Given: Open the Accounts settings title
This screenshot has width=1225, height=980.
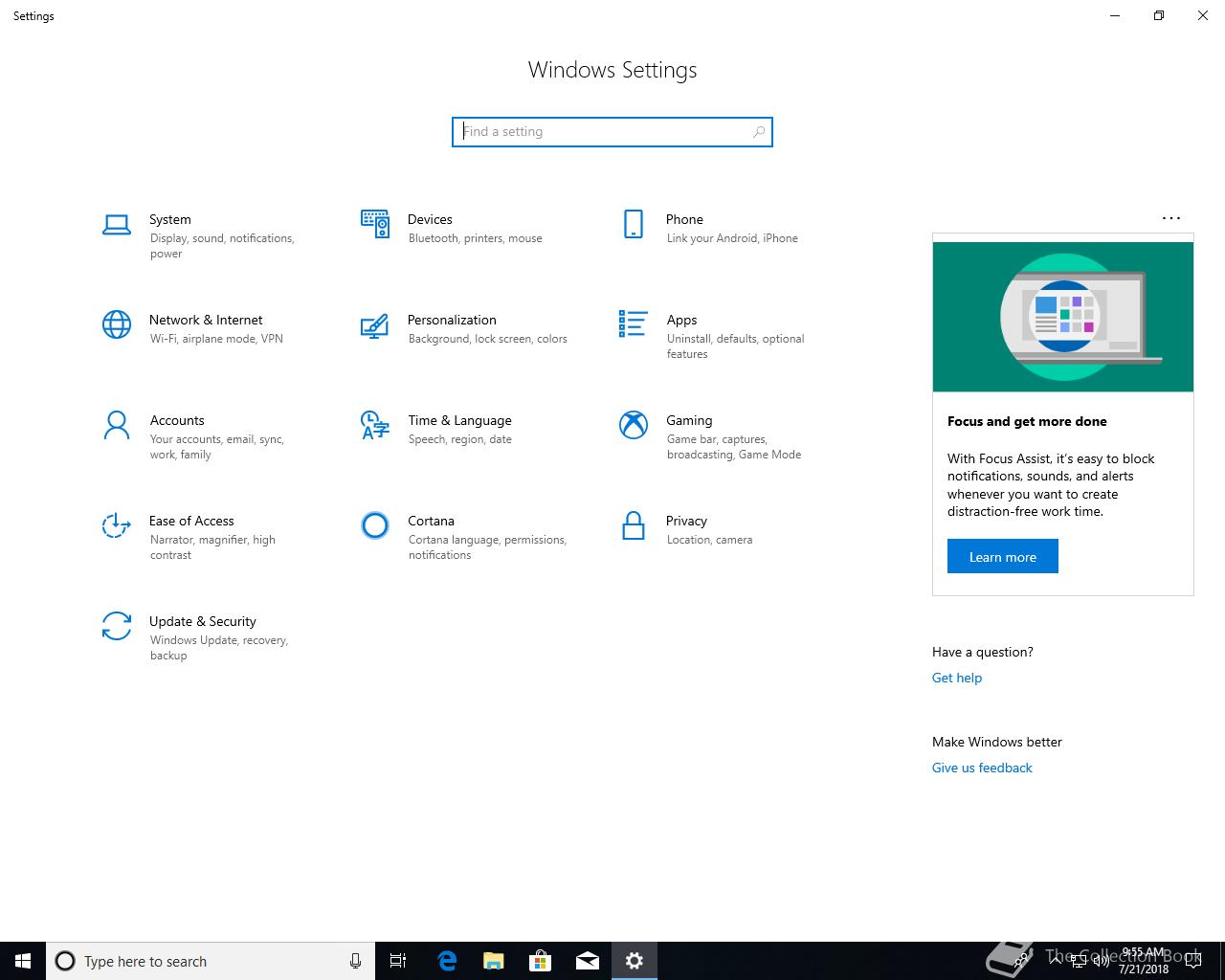Looking at the screenshot, I should 177,420.
